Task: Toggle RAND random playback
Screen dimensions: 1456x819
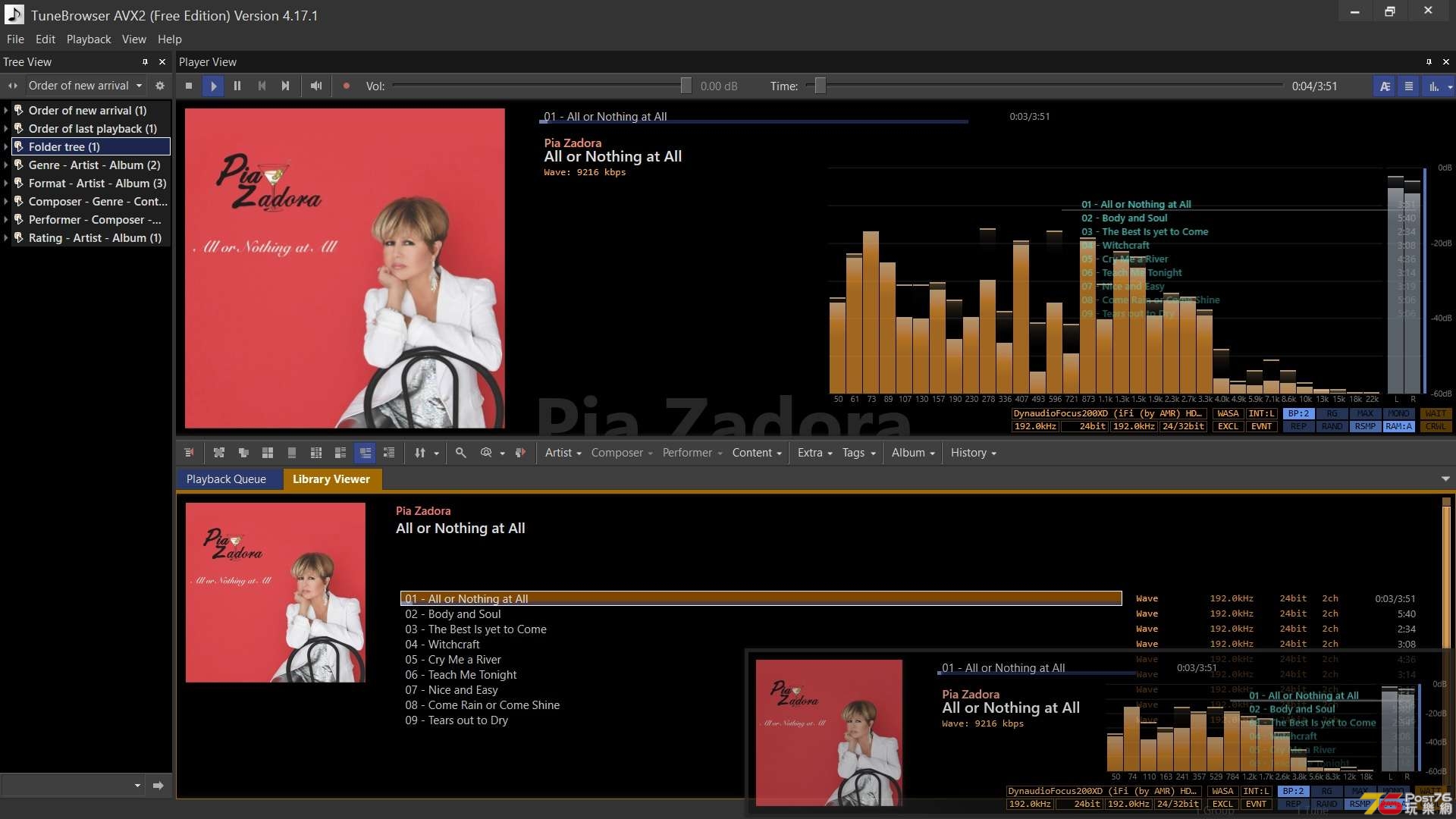Action: point(1332,427)
